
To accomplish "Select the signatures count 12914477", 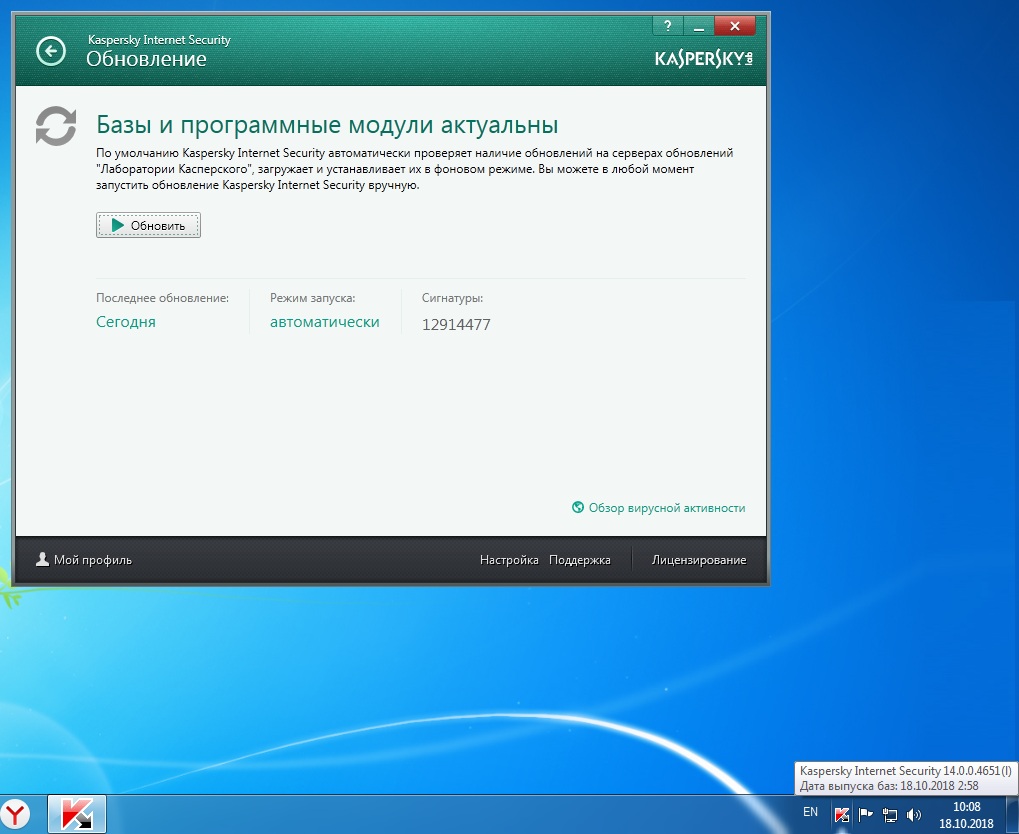I will (x=456, y=324).
